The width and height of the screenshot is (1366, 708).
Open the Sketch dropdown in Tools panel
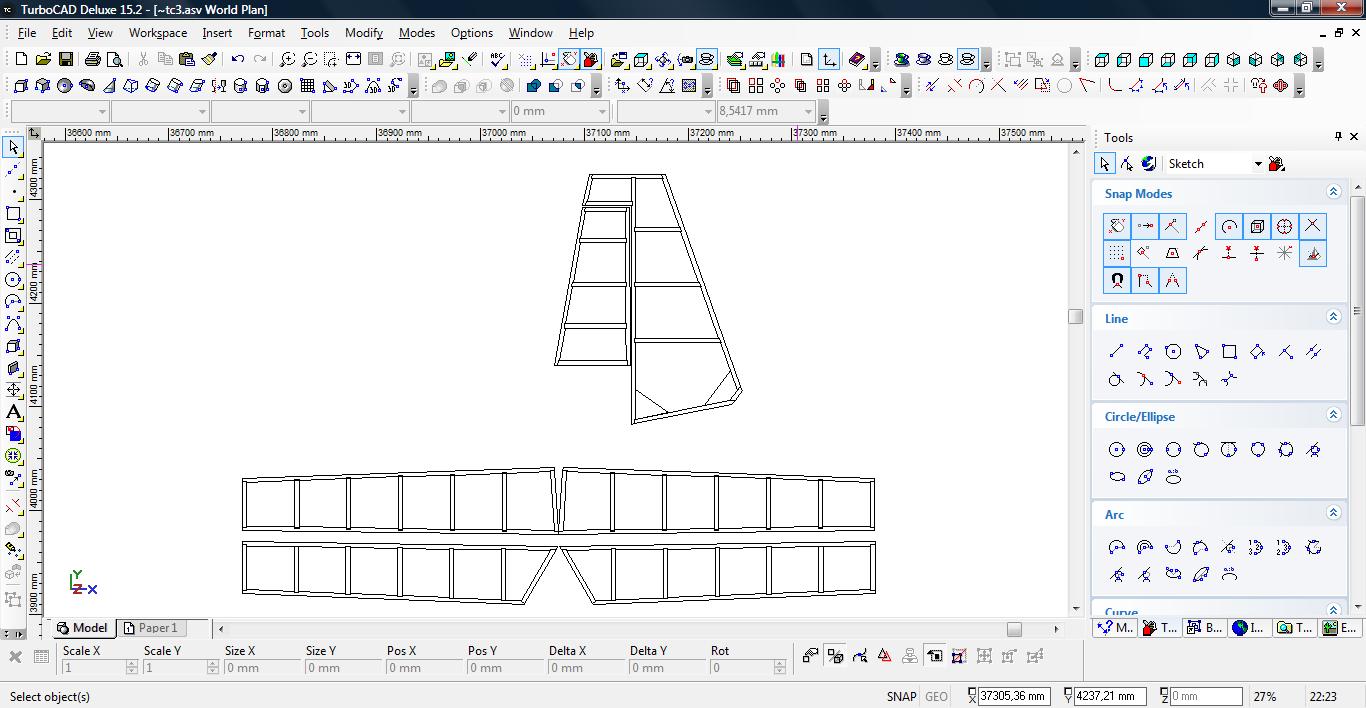click(x=1258, y=164)
